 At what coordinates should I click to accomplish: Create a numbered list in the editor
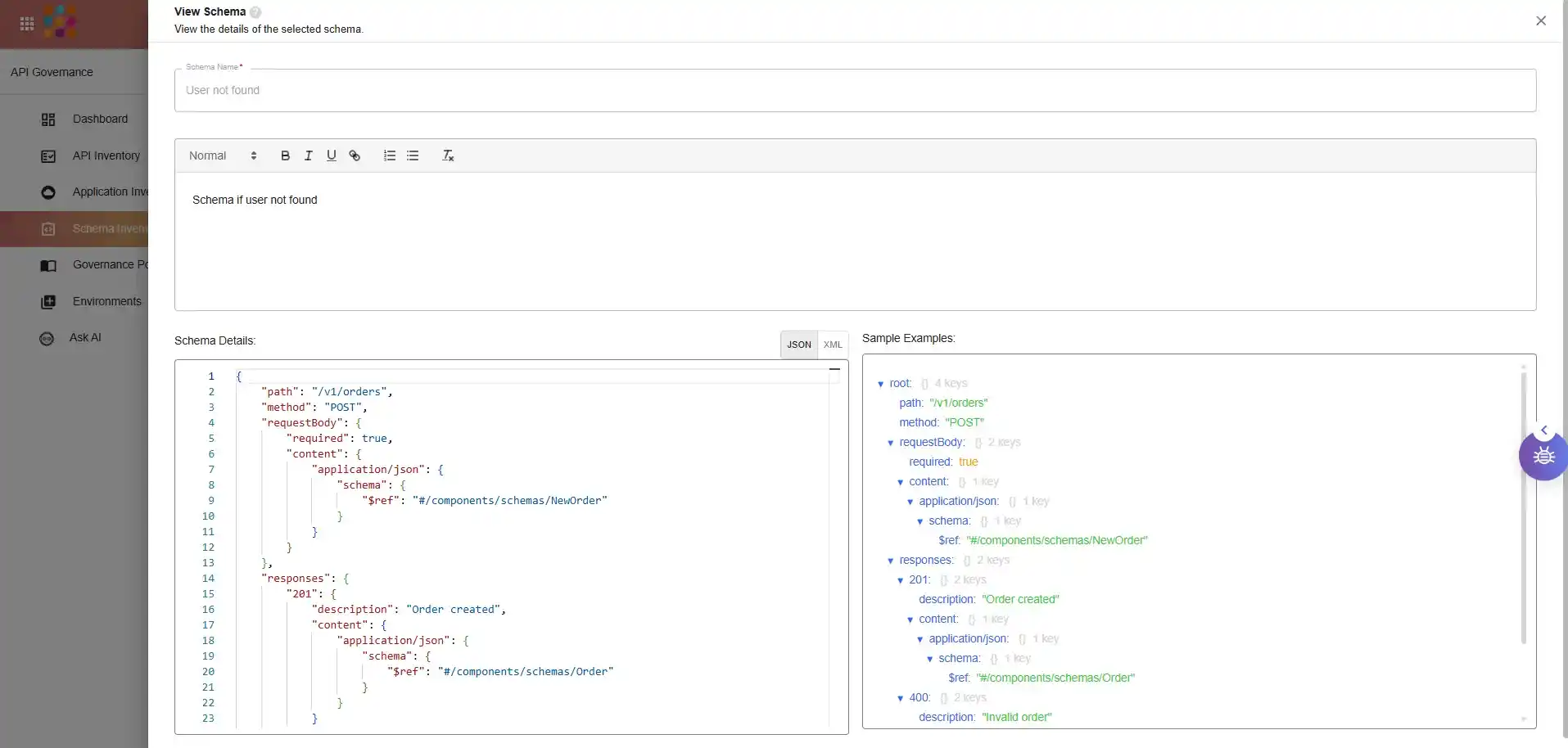(x=390, y=155)
